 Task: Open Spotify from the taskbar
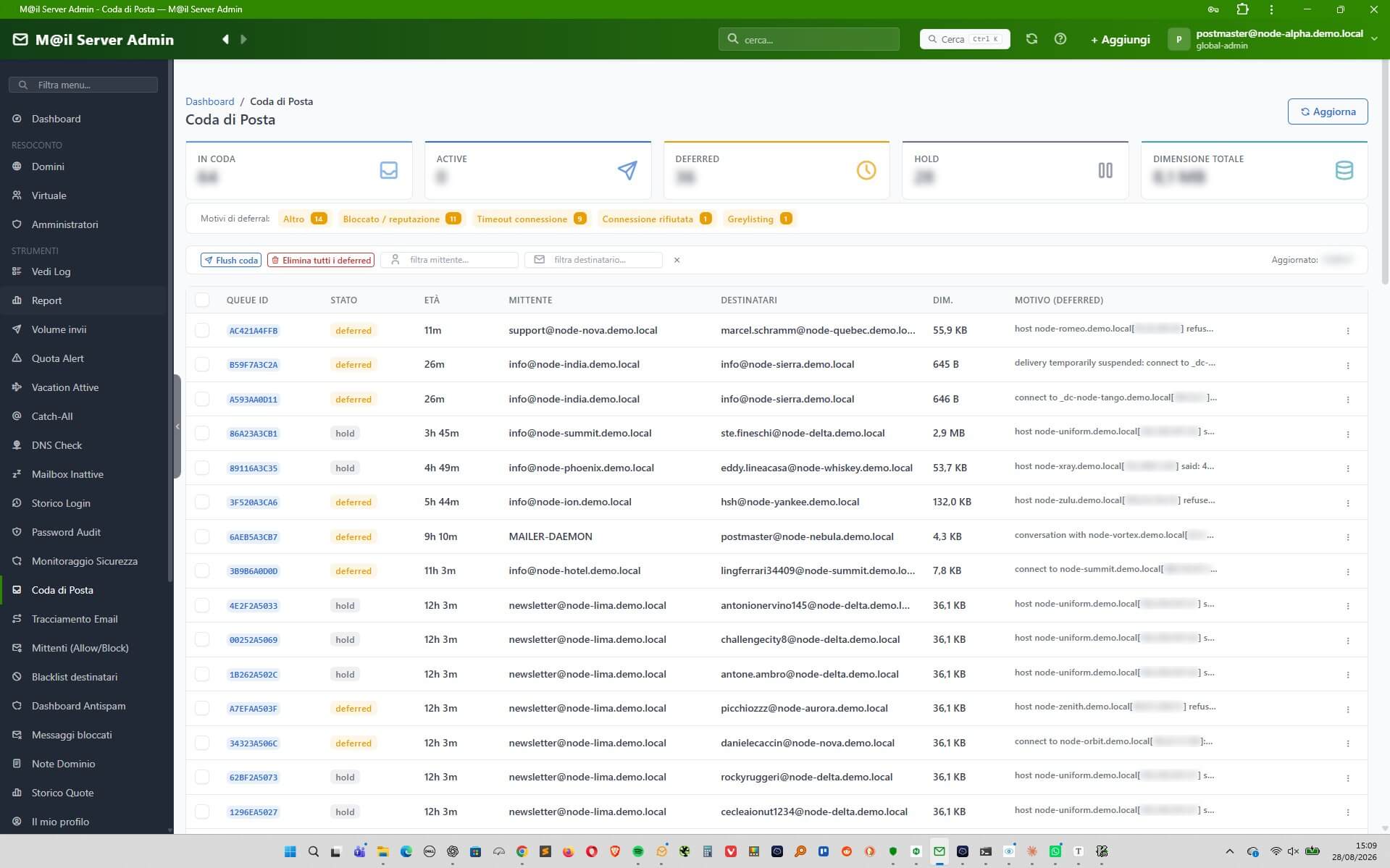click(638, 851)
